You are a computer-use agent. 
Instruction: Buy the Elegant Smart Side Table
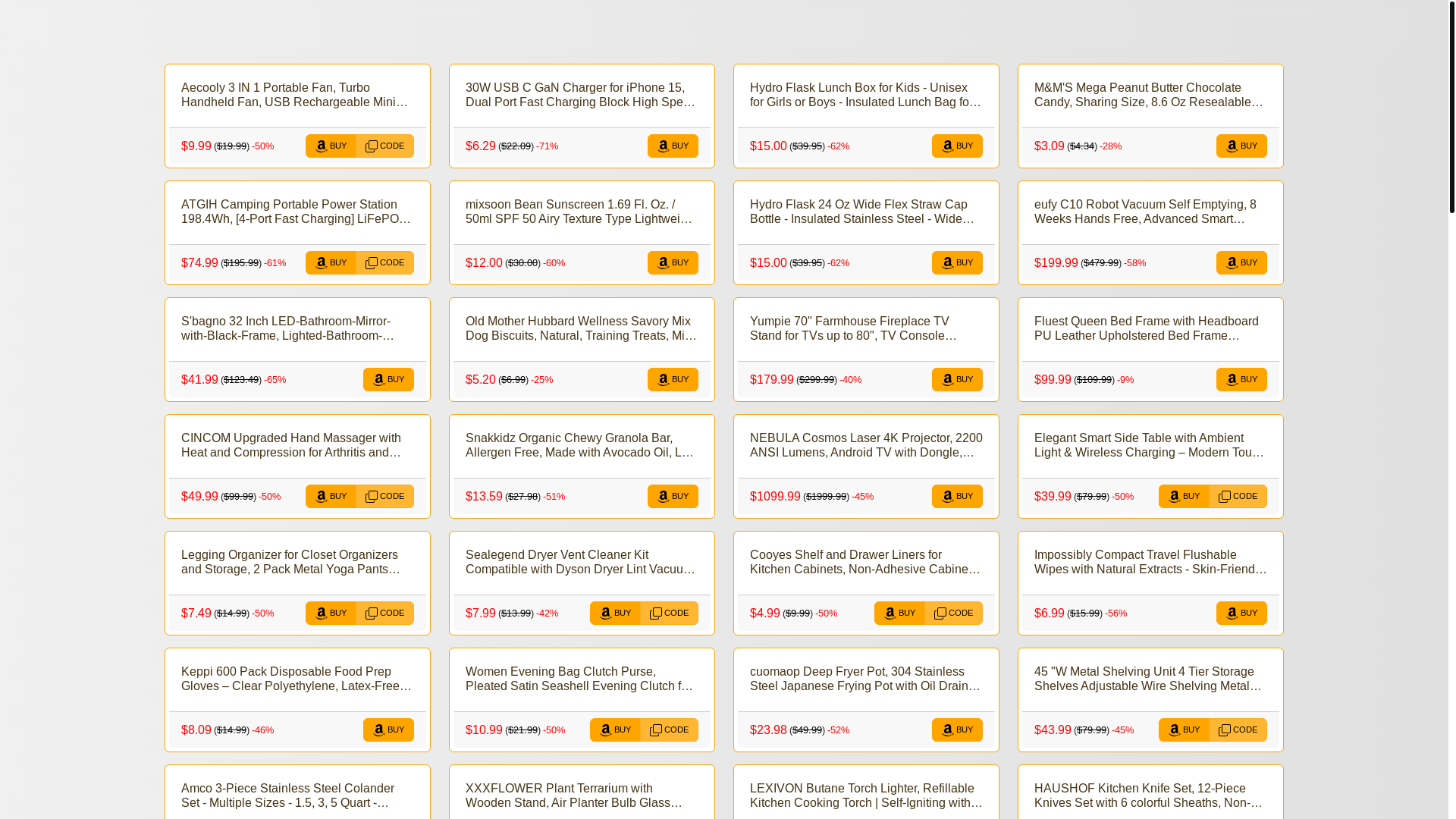(x=1184, y=497)
